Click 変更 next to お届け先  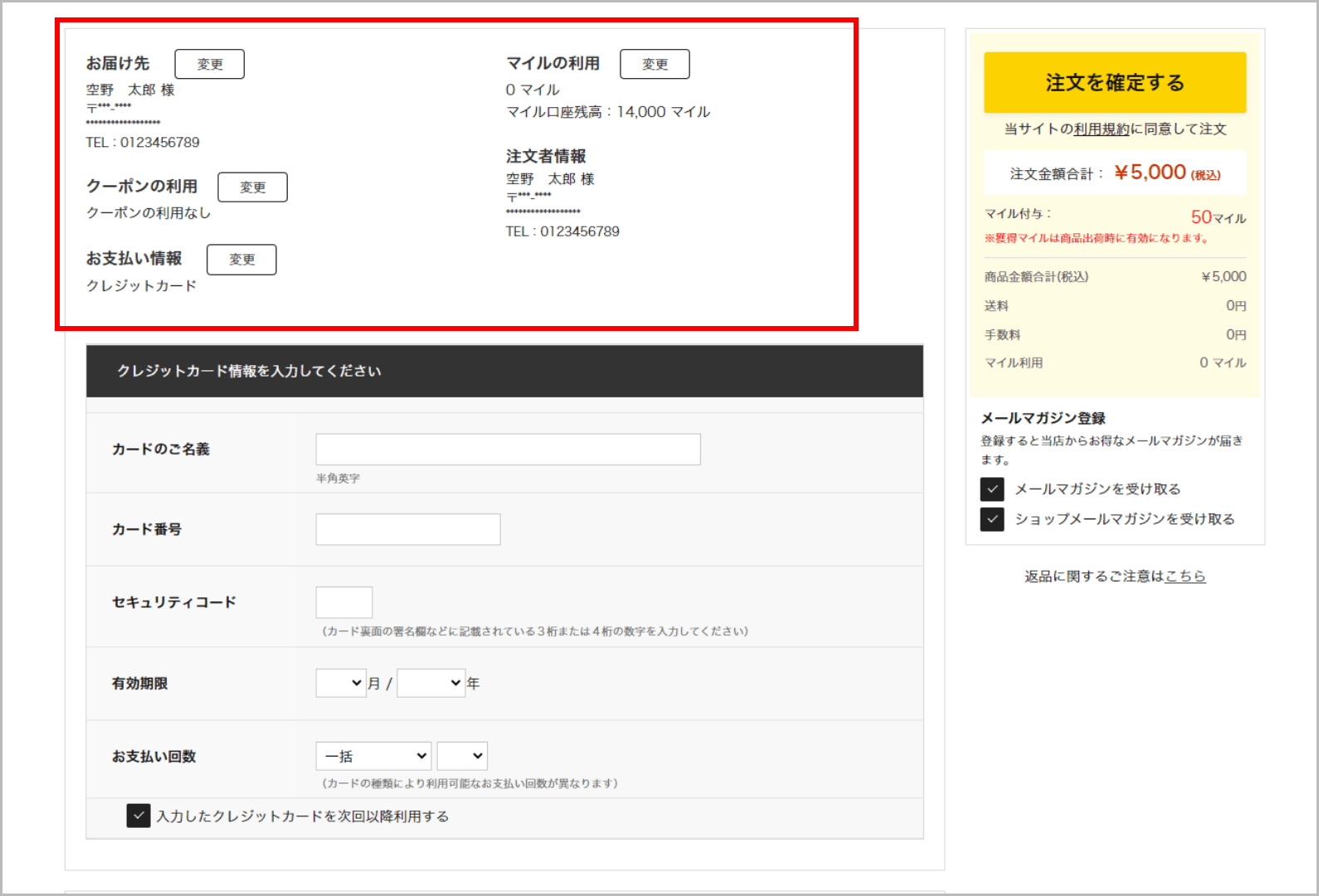pyautogui.click(x=209, y=64)
